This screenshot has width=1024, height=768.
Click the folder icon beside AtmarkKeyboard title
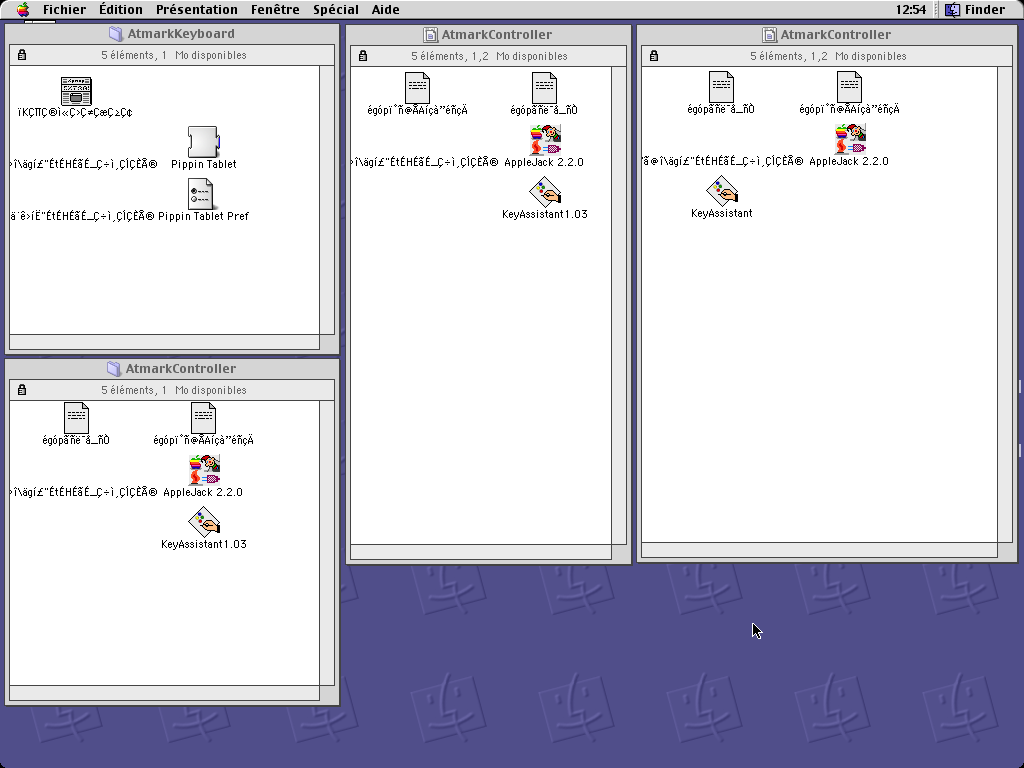click(x=116, y=34)
